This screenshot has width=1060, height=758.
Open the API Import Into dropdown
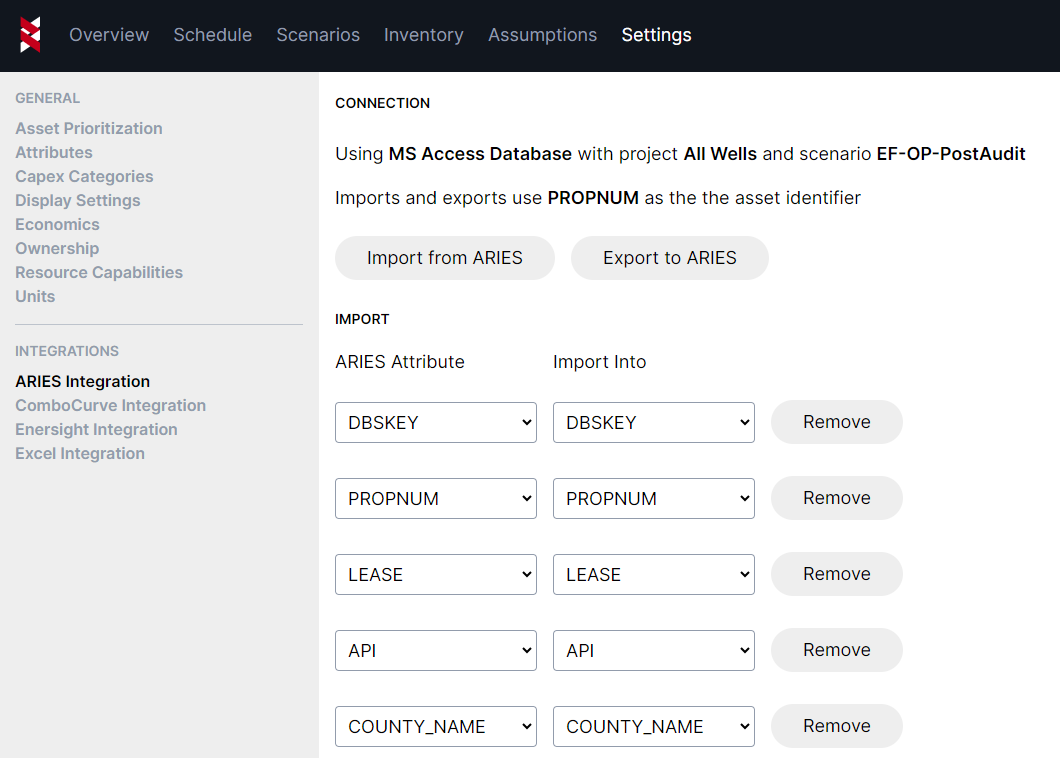(653, 651)
